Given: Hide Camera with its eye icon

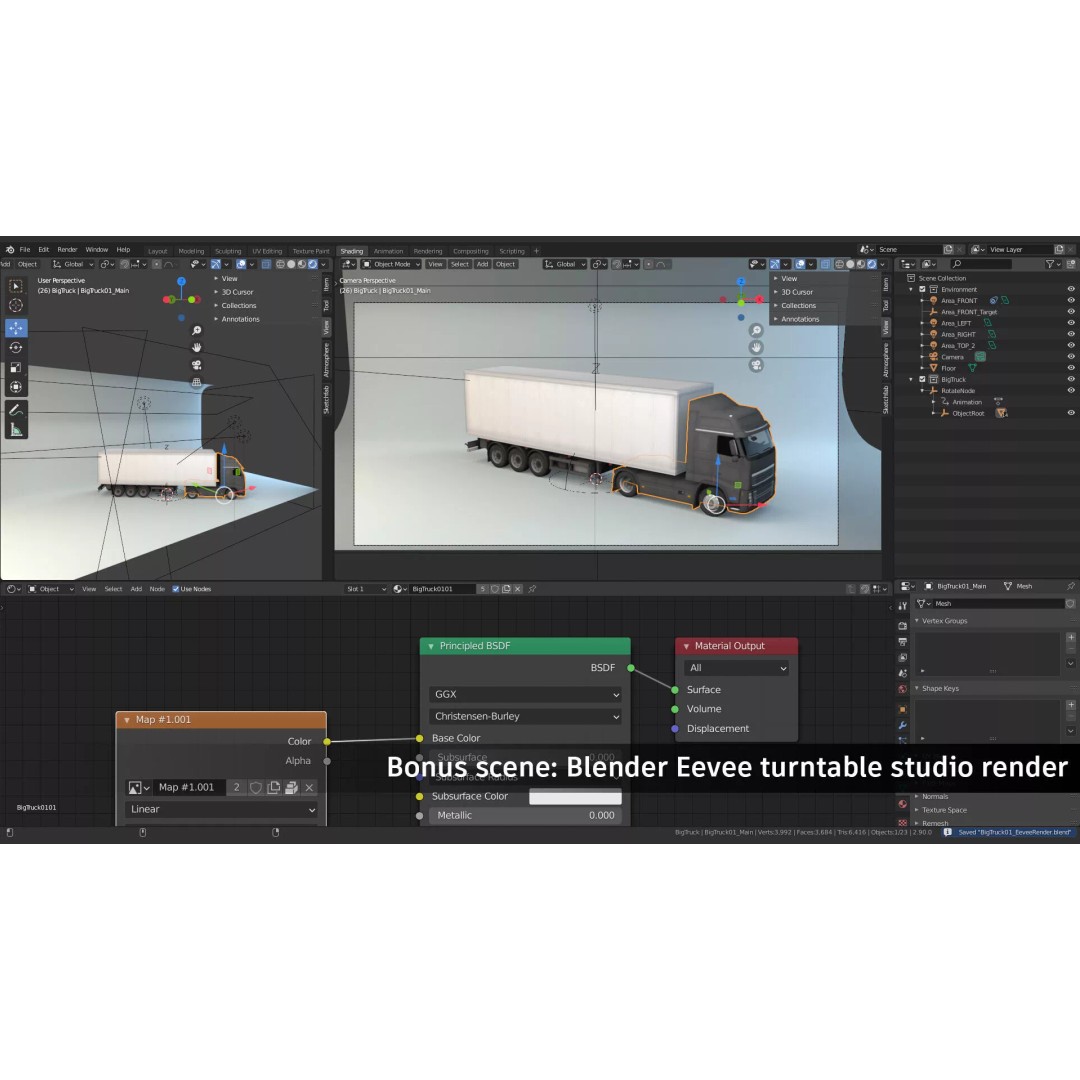Looking at the screenshot, I should click(1071, 357).
